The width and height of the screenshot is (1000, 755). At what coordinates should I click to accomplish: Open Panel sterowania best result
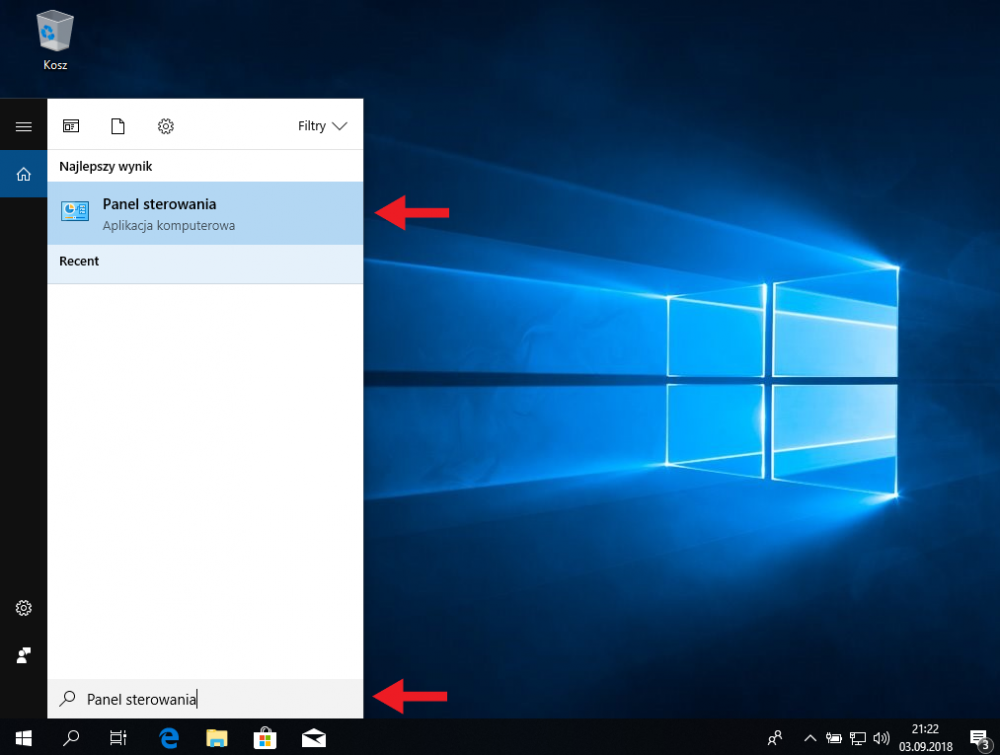[x=205, y=214]
